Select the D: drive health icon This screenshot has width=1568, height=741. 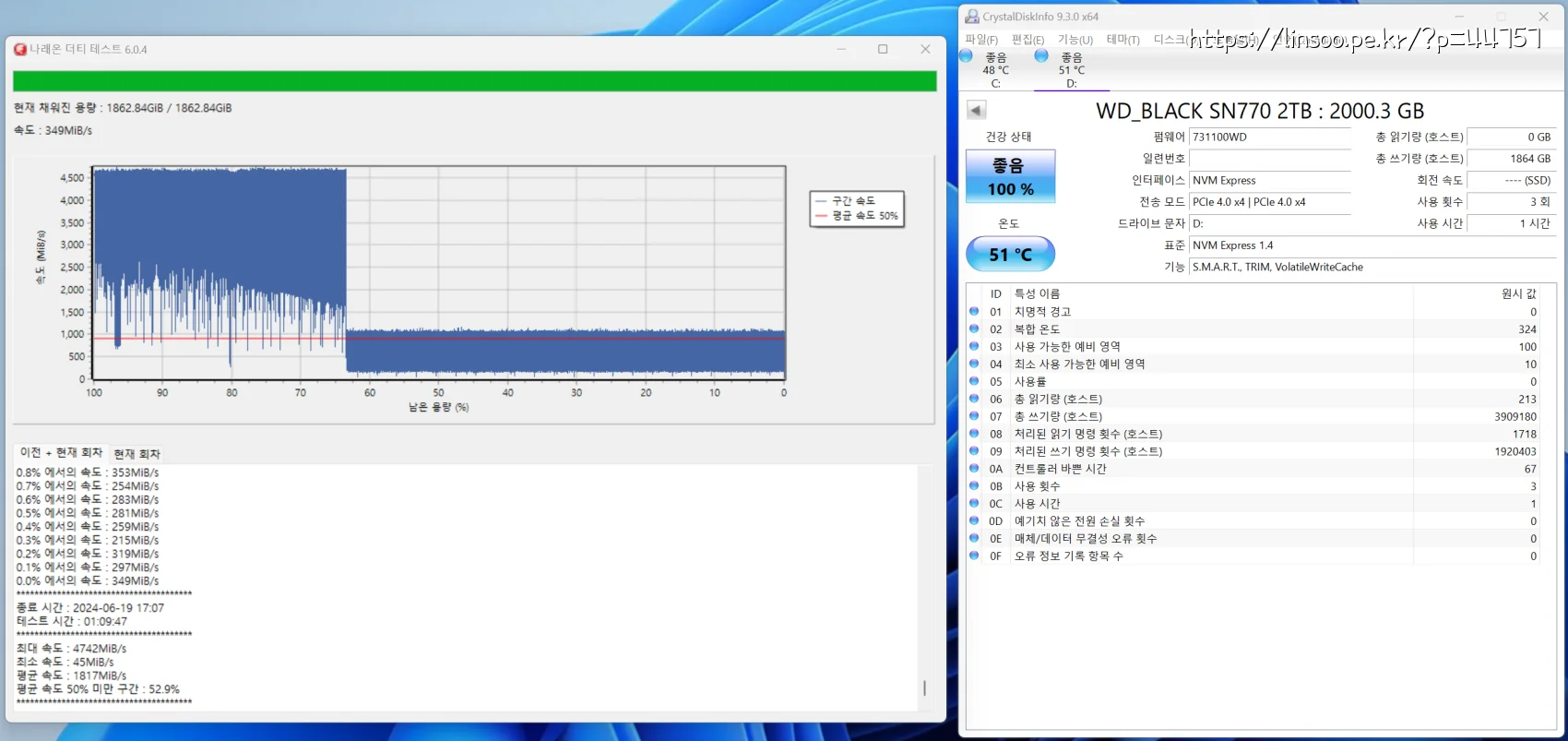(x=1041, y=56)
